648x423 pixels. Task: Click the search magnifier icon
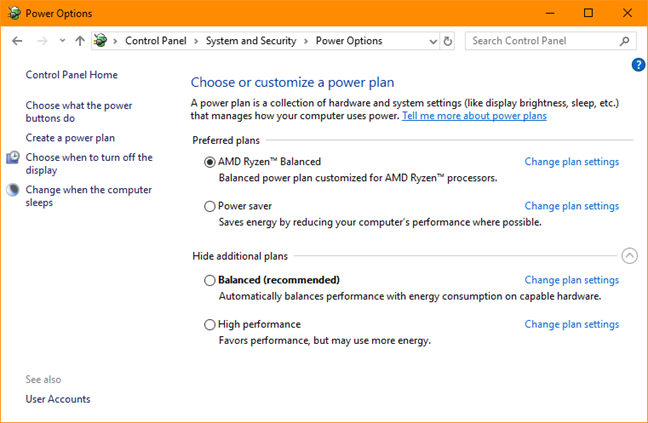(x=624, y=41)
